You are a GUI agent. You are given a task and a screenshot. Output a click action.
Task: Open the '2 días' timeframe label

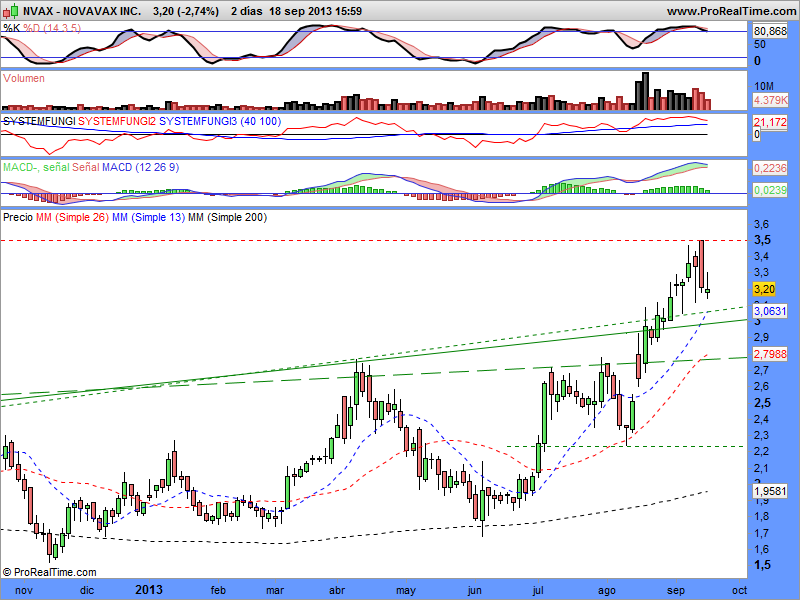[246, 11]
